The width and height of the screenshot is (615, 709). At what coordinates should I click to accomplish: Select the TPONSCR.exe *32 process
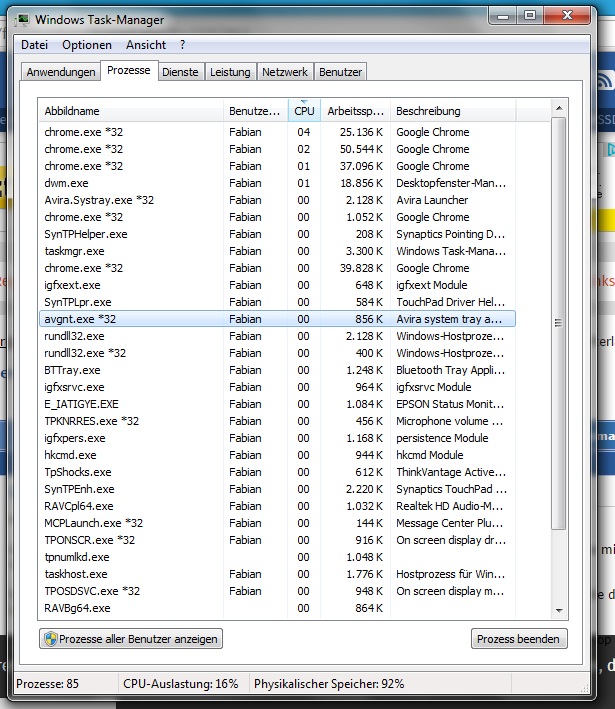click(277, 540)
